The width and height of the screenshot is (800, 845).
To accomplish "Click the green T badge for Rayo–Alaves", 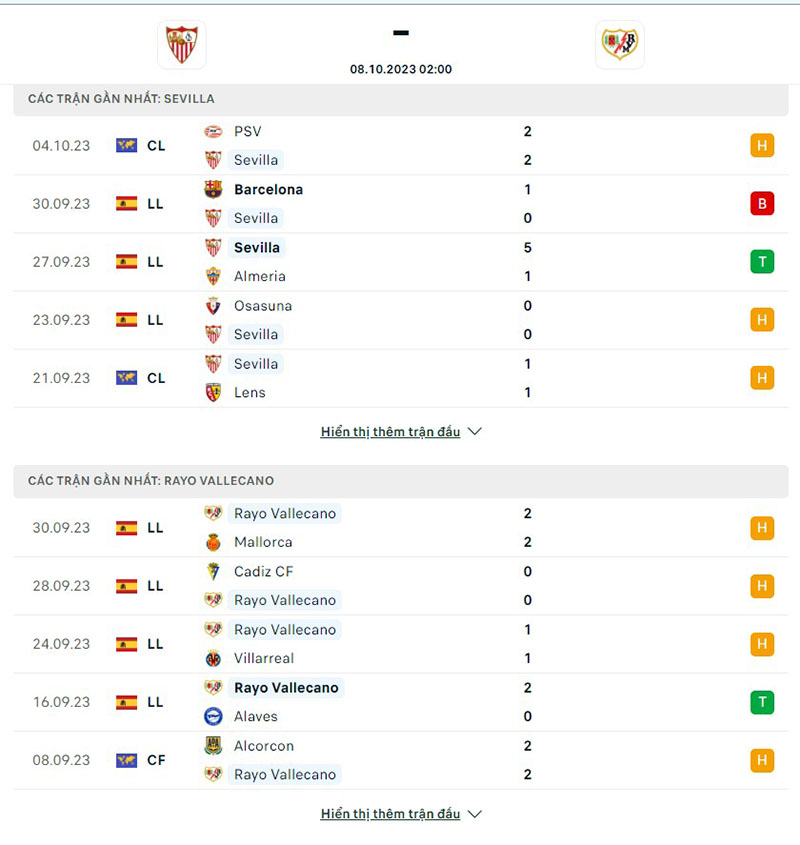I will (762, 702).
